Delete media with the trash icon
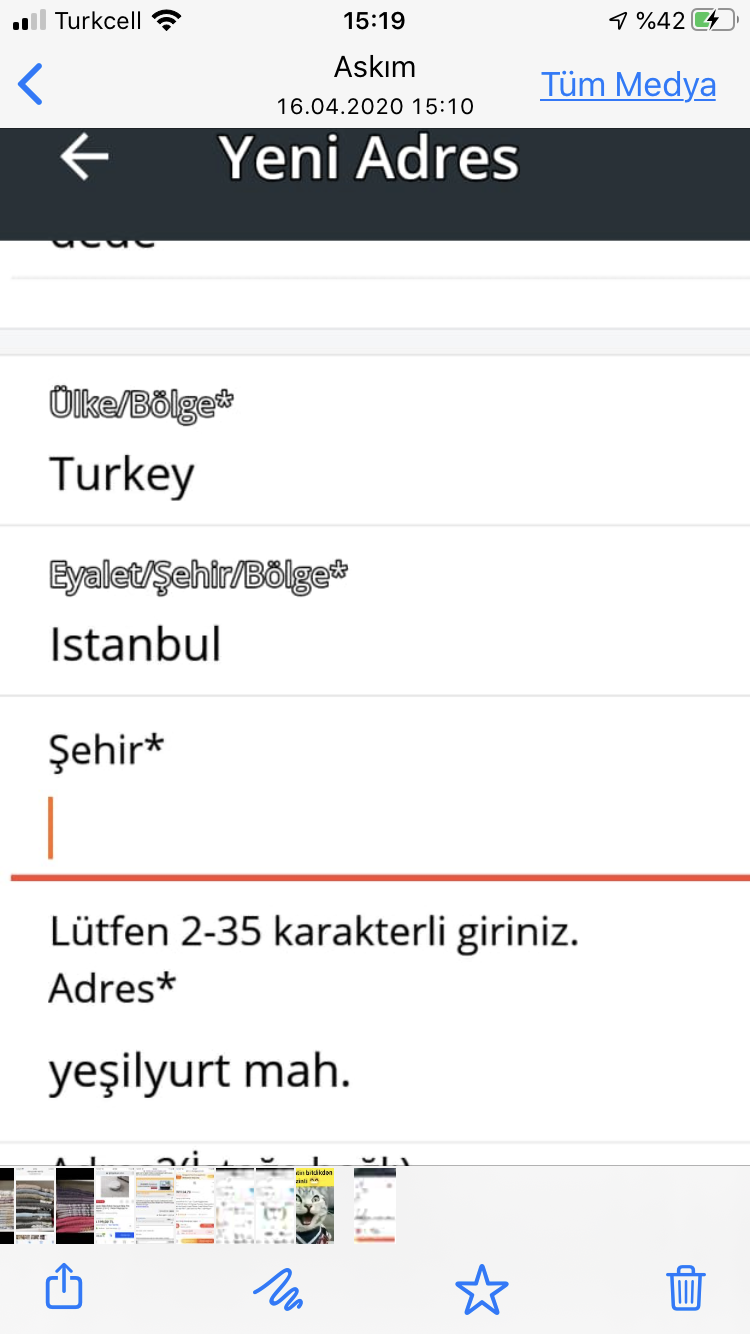Image resolution: width=750 pixels, height=1334 pixels. (686, 1287)
